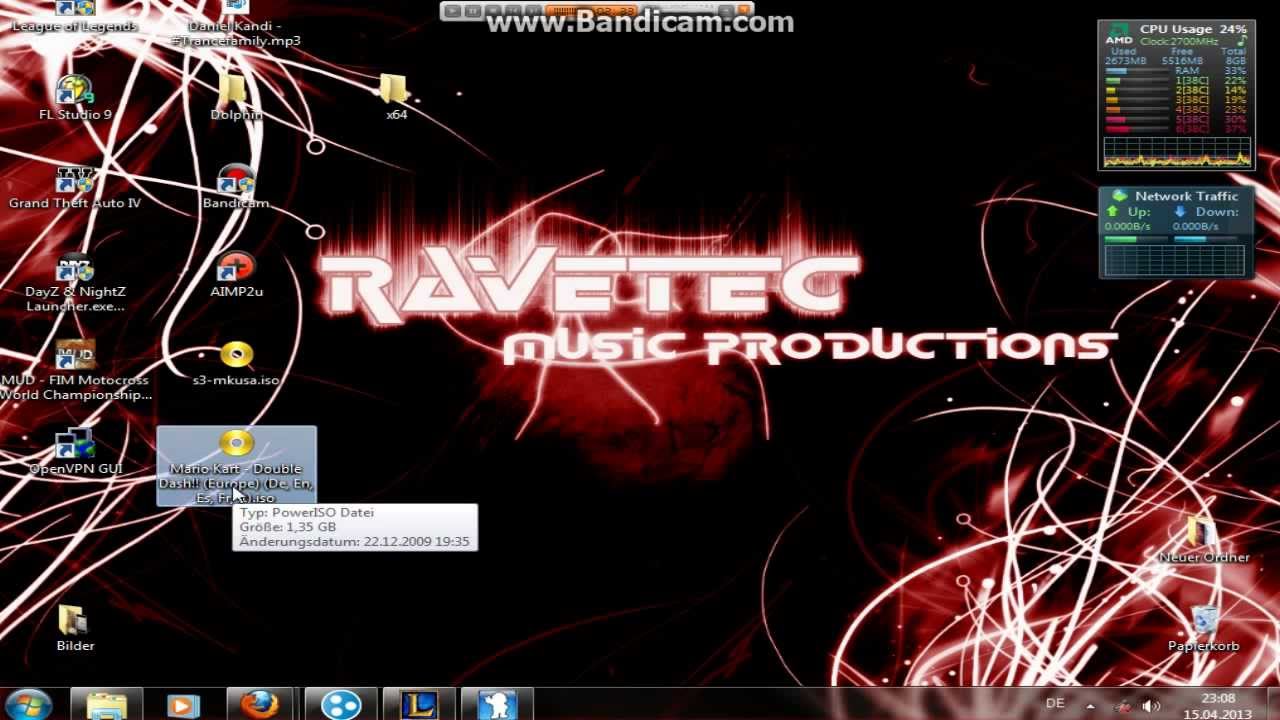Screen dimensions: 1280x720
Task: Open the white character taskbar app
Action: (497, 704)
